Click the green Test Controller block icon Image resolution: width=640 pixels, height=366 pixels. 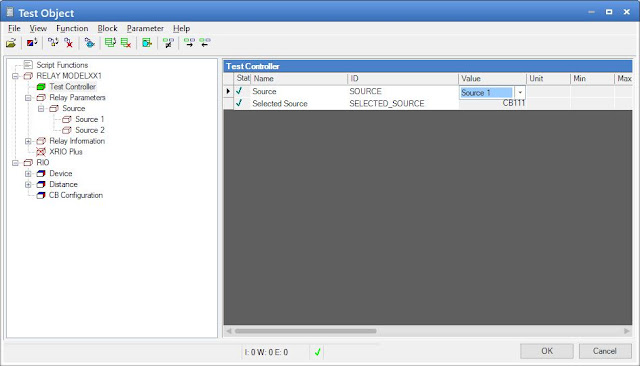(41, 87)
